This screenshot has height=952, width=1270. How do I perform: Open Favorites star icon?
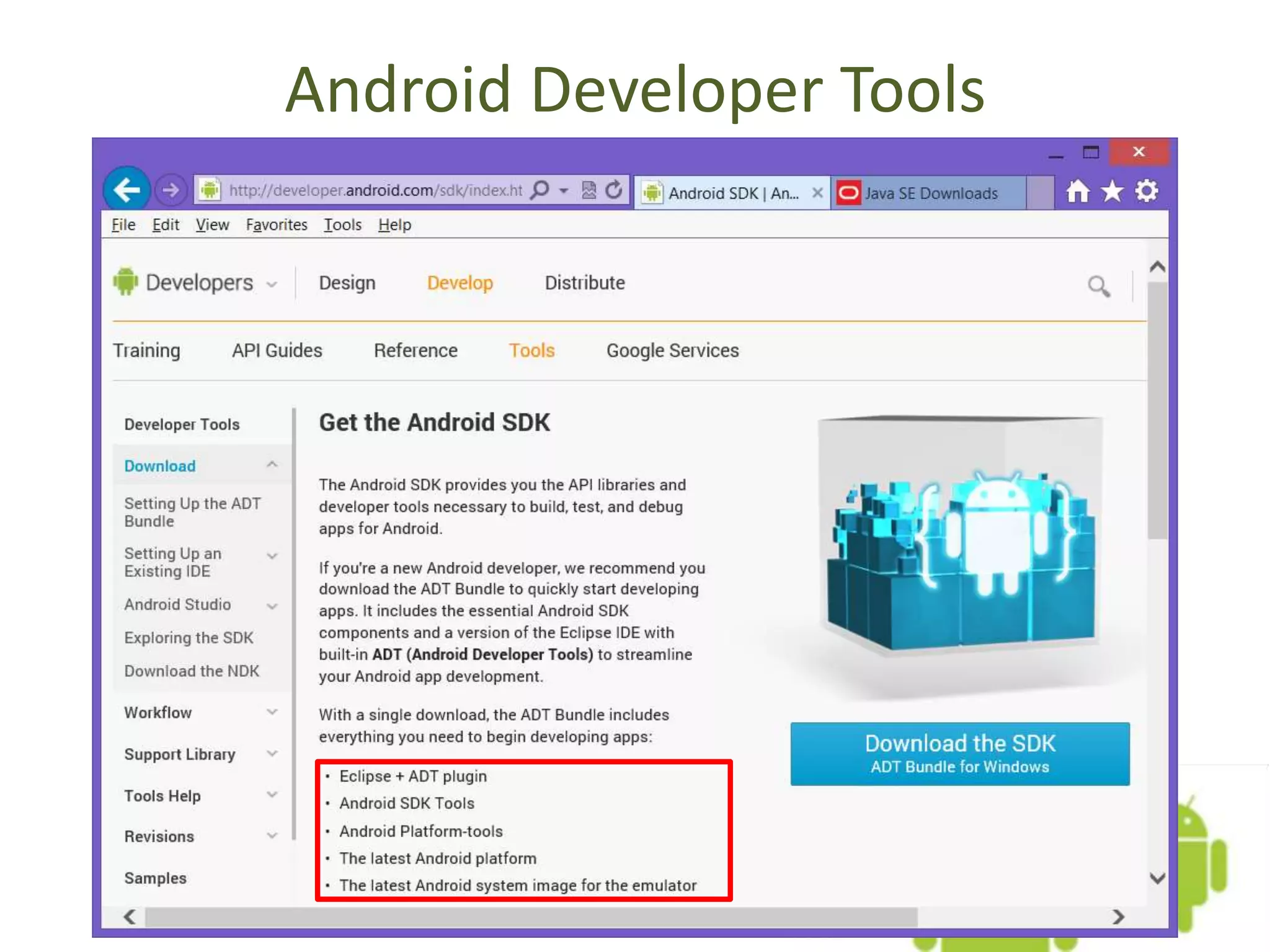1112,192
